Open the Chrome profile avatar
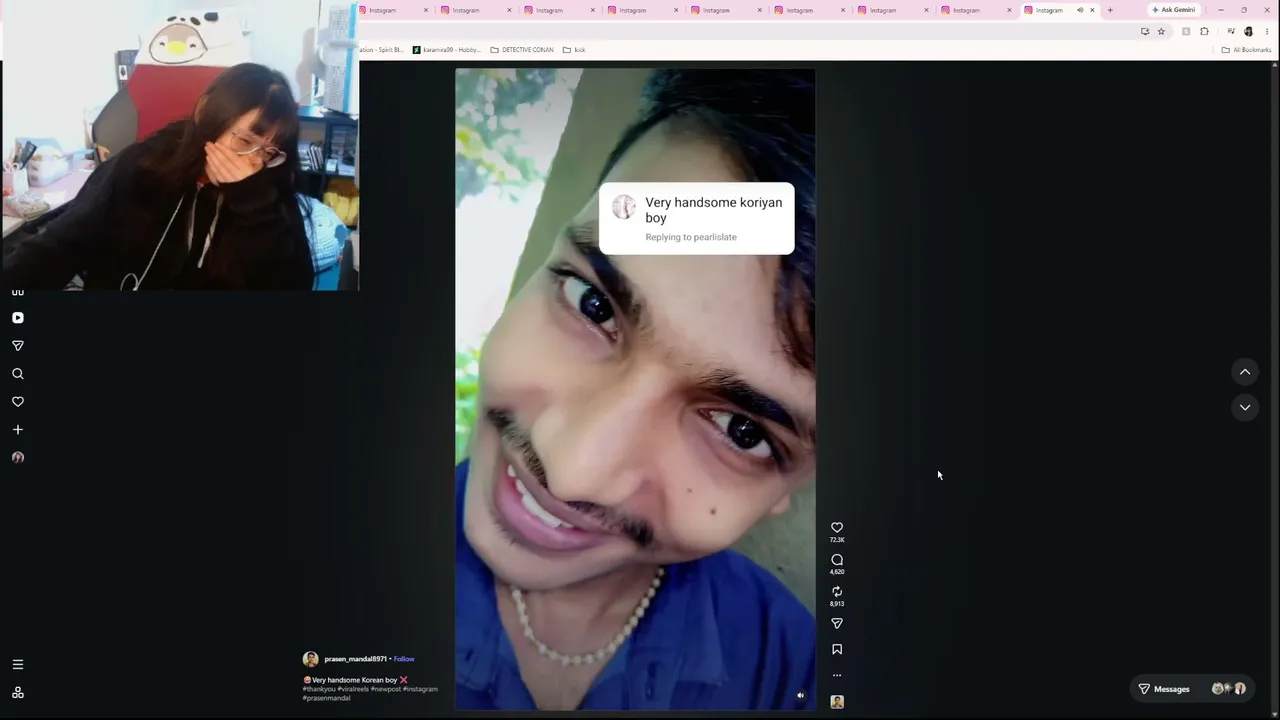The height and width of the screenshot is (720, 1280). click(x=1248, y=31)
